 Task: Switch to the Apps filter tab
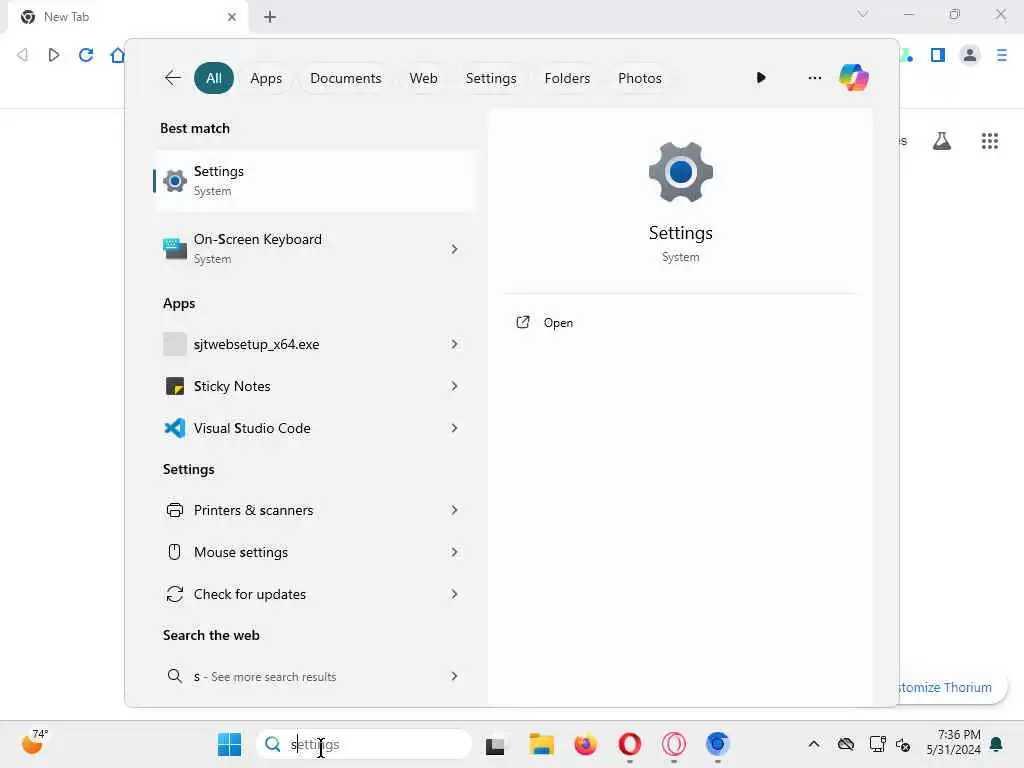click(266, 78)
